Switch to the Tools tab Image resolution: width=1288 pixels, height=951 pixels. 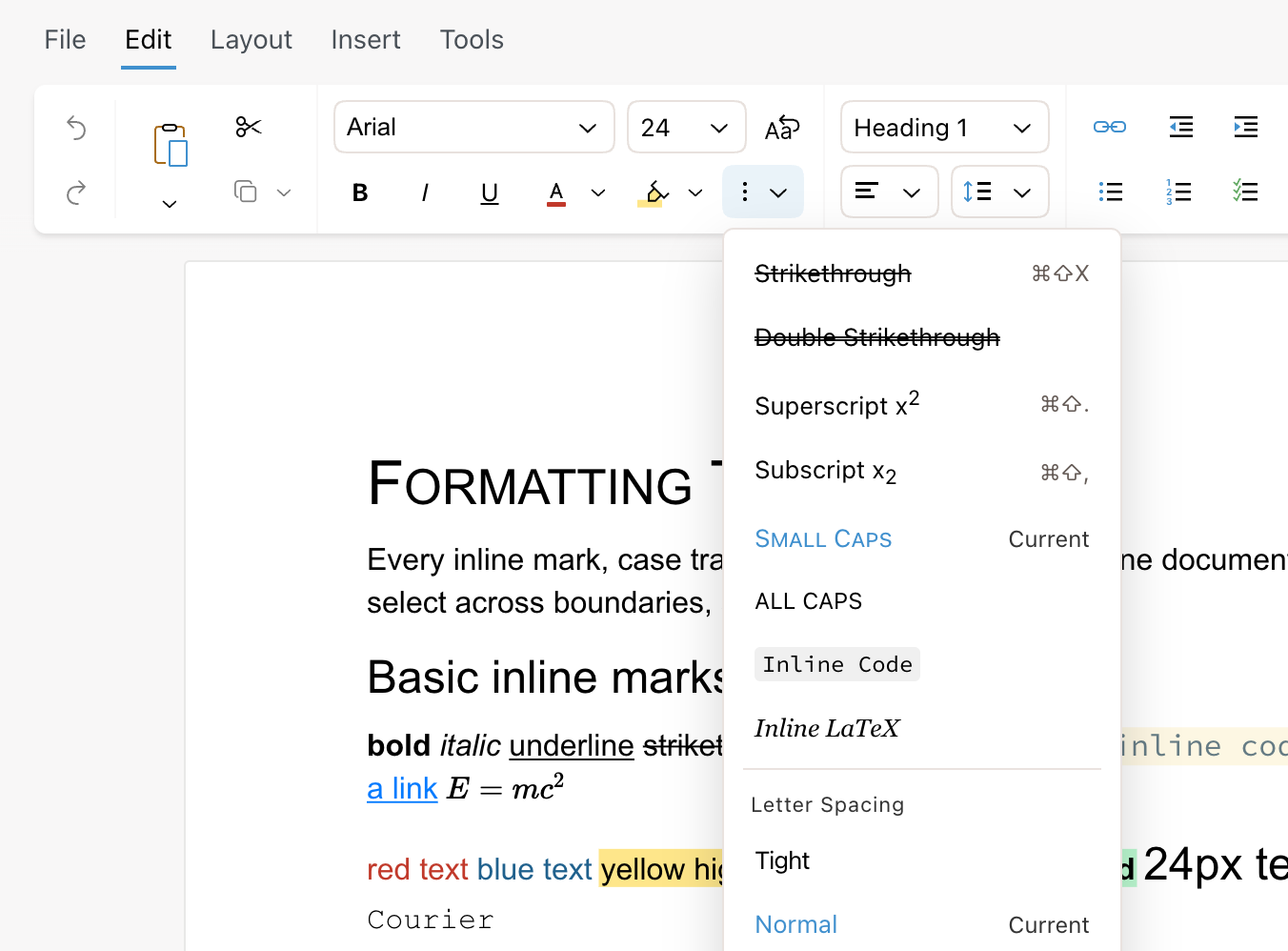[472, 40]
